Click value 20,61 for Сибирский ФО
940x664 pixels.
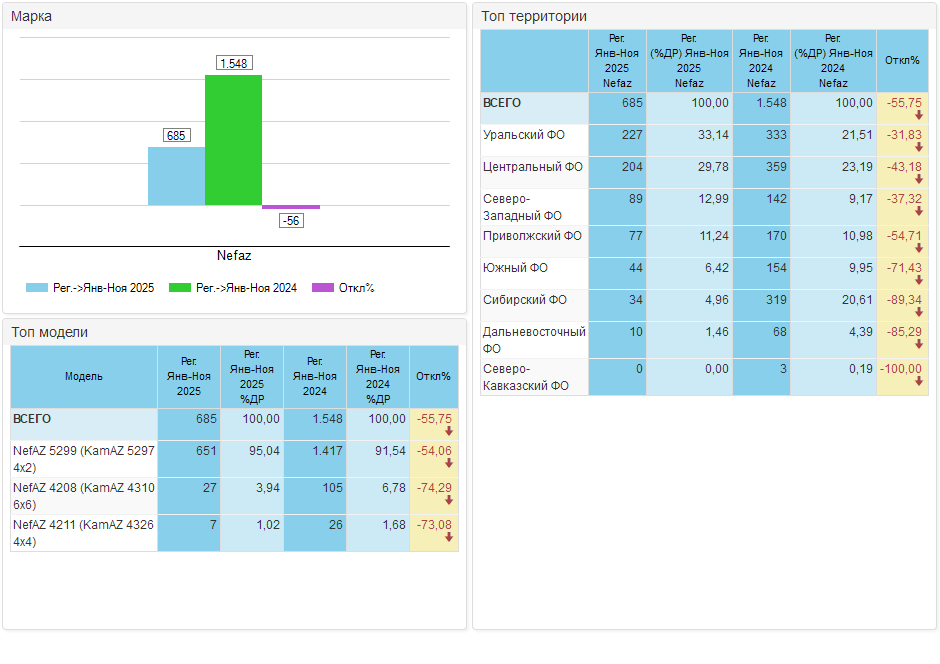[857, 300]
